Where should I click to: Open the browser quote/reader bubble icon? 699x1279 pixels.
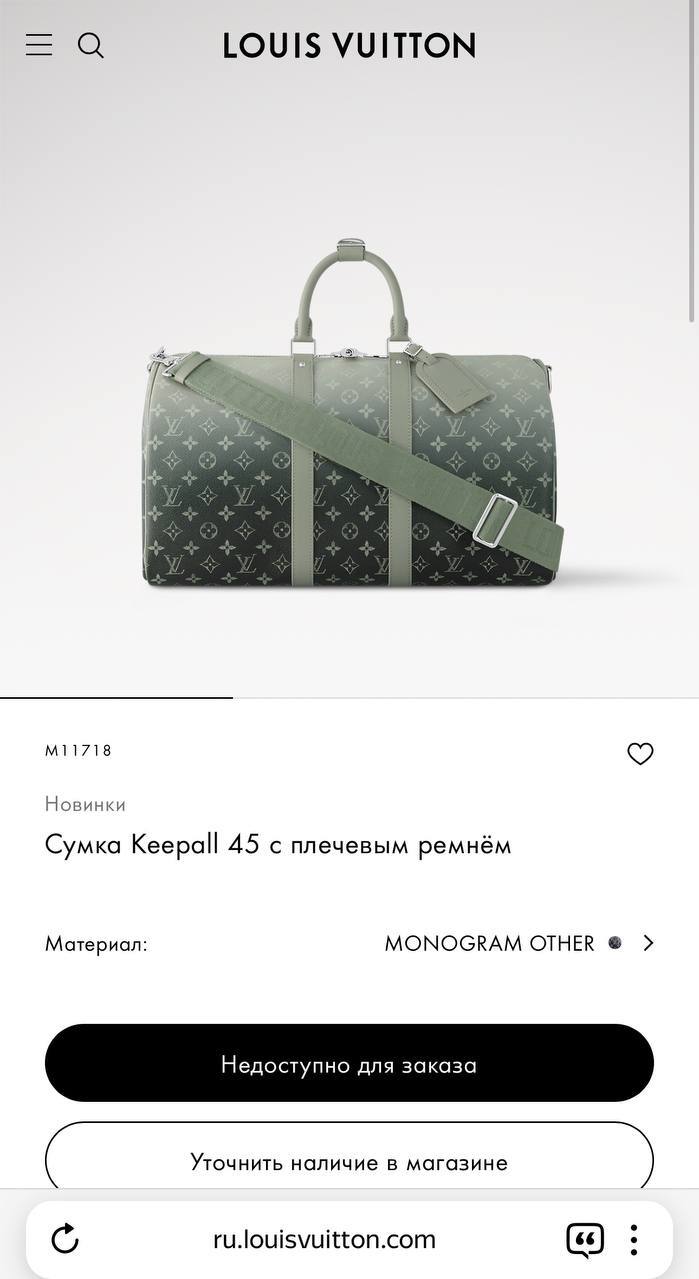[585, 1240]
